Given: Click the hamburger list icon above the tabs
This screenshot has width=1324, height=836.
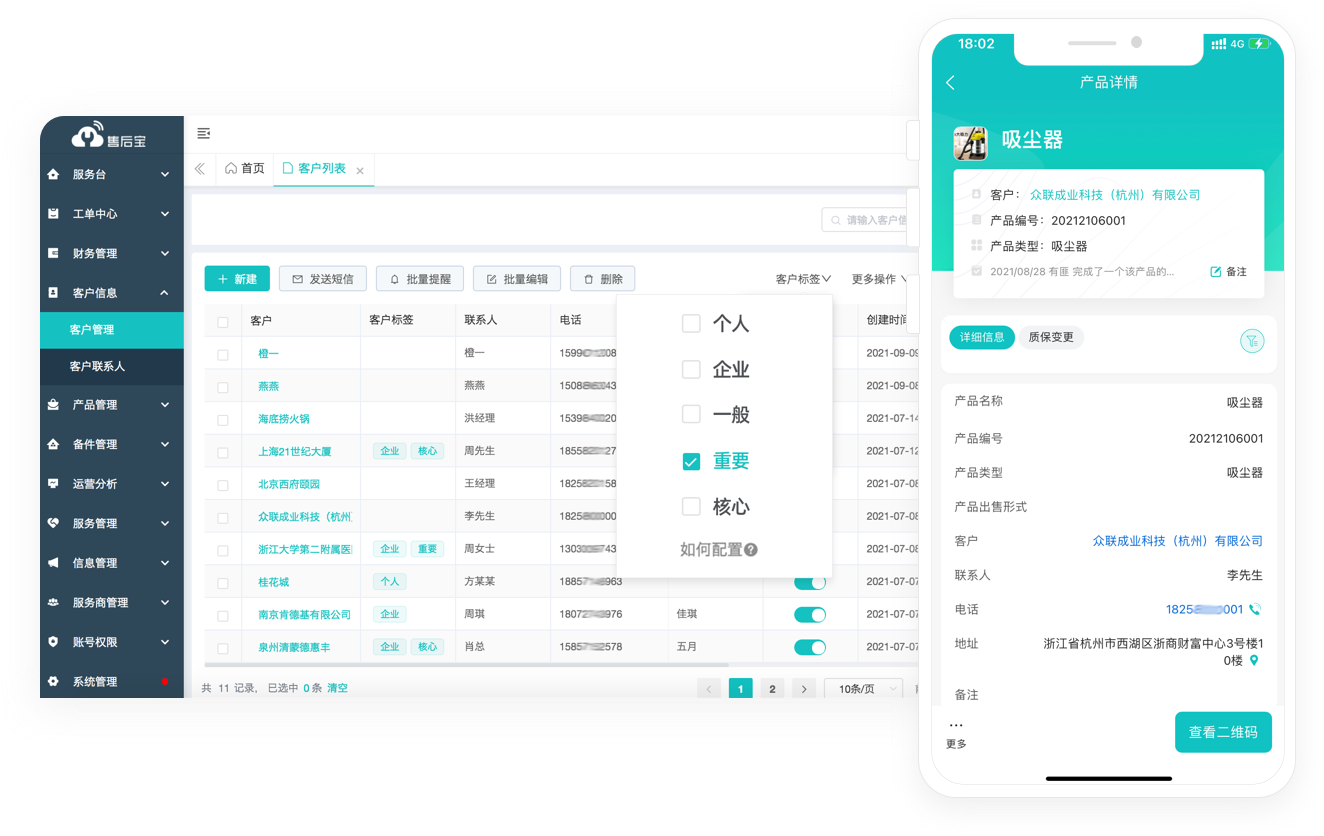Looking at the screenshot, I should click(204, 132).
